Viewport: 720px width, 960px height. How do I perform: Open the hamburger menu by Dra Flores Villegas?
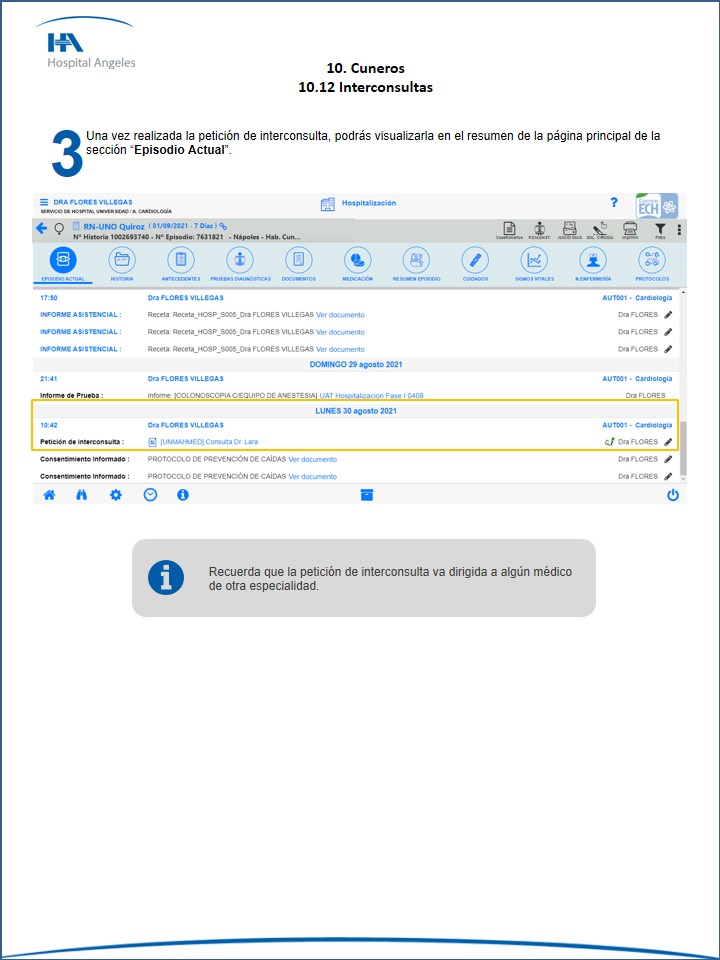click(x=44, y=203)
